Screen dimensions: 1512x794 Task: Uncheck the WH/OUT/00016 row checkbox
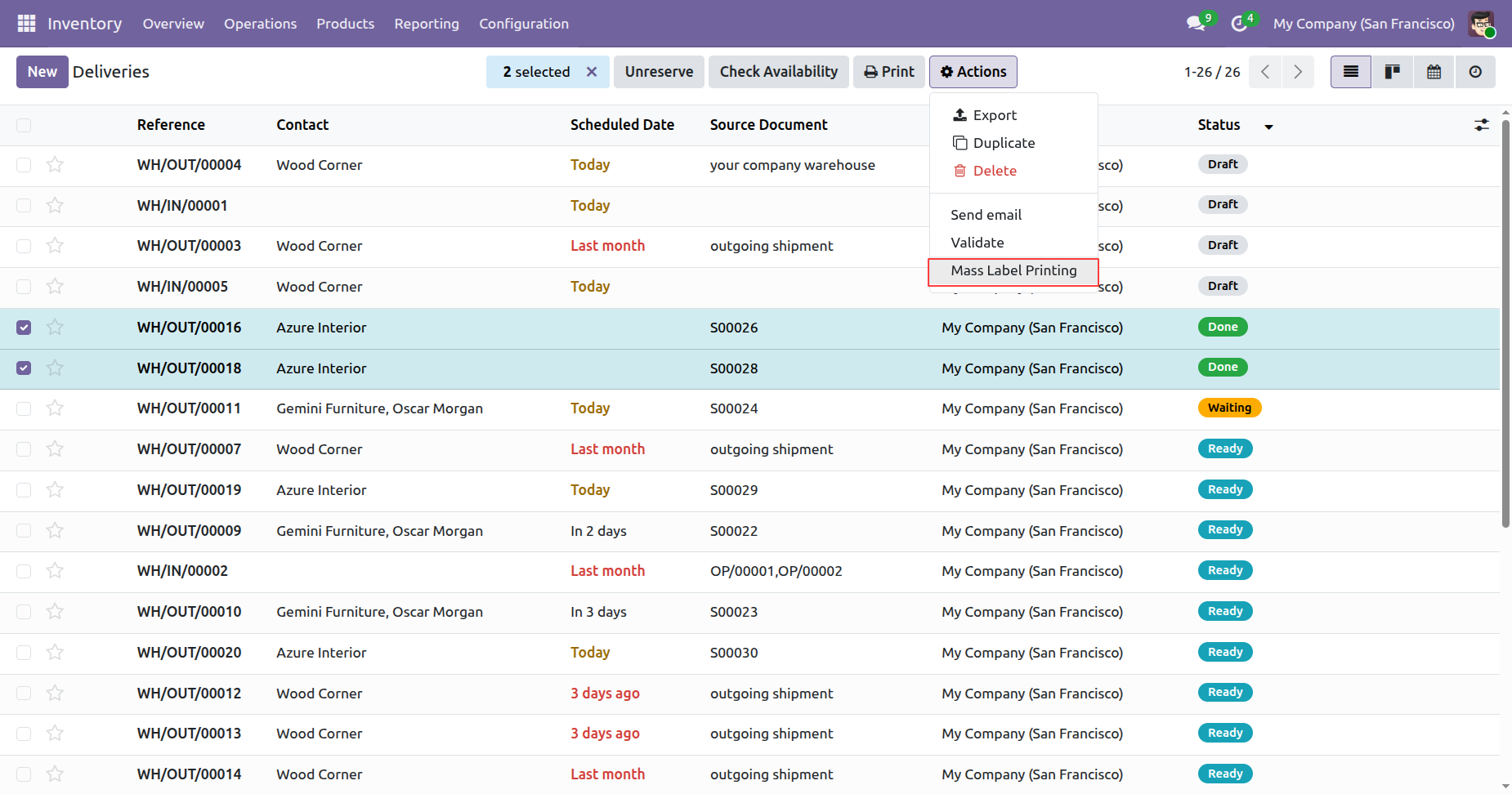[x=24, y=328]
